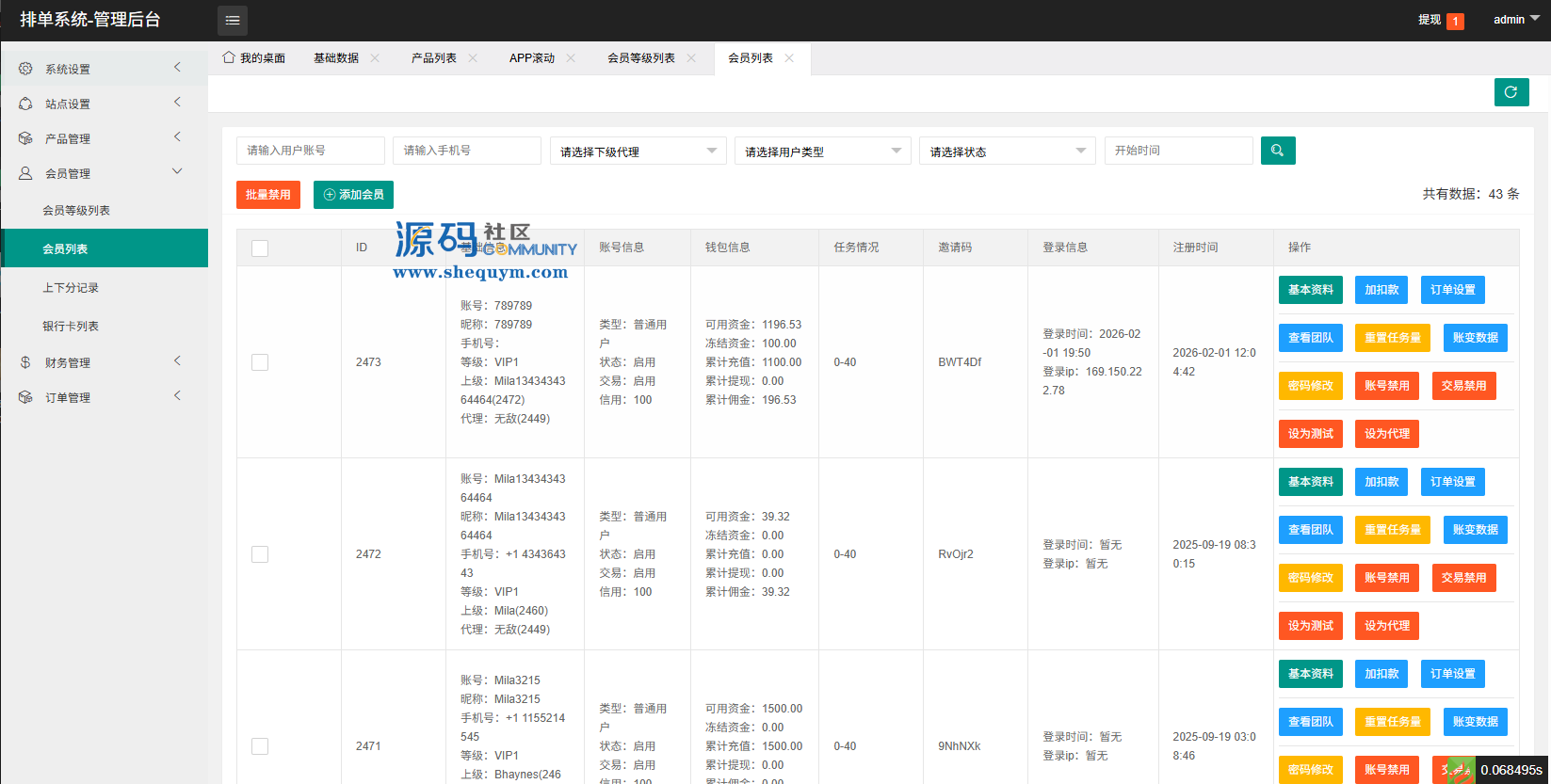Click the user icon beside 会员管理
The height and width of the screenshot is (784, 1551).
click(25, 173)
